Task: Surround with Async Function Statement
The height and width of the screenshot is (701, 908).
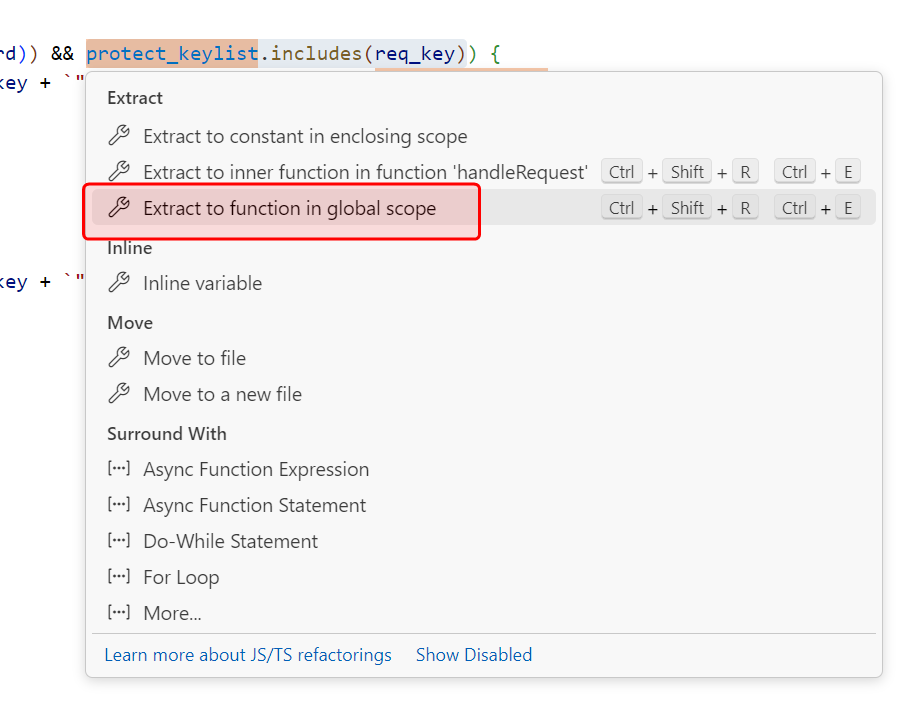Action: click(254, 505)
